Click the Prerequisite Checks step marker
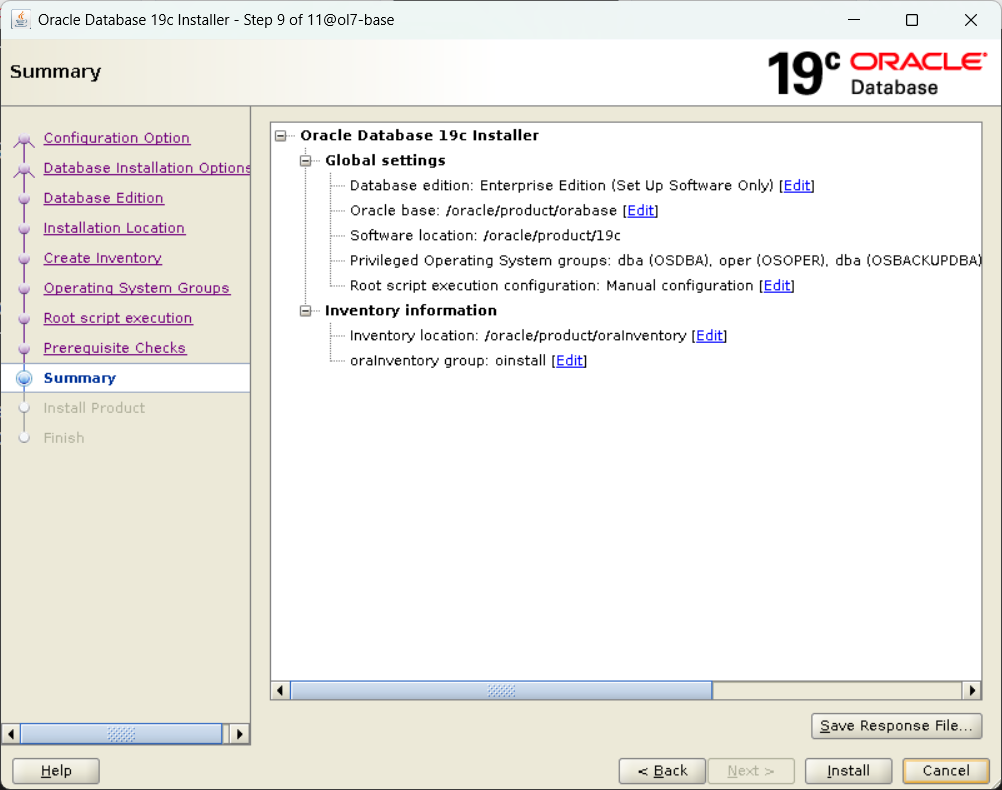 click(x=24, y=349)
